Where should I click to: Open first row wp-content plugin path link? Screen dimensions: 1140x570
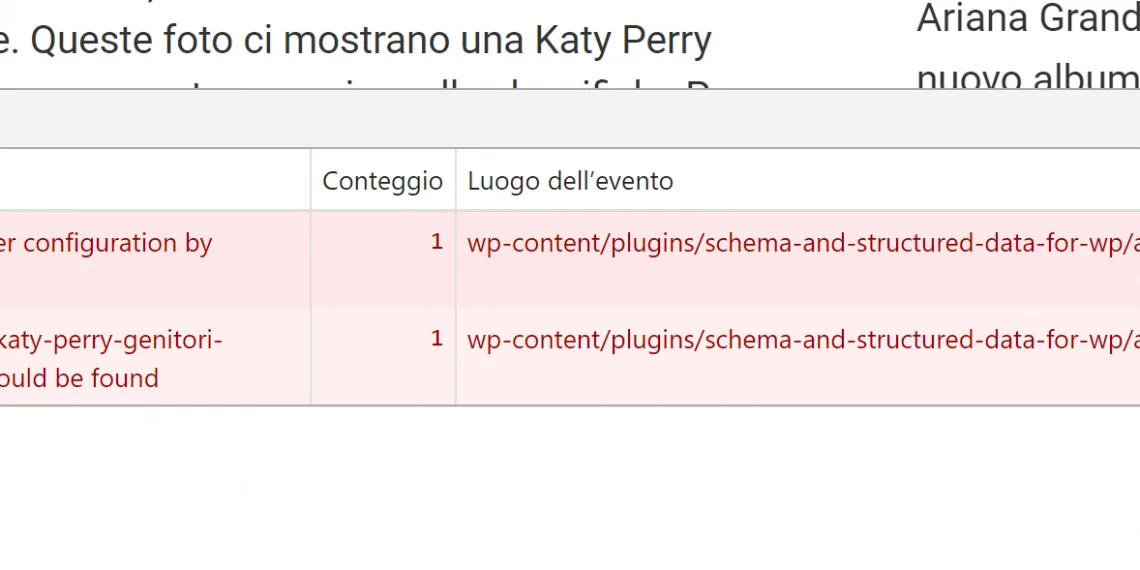pyautogui.click(x=802, y=243)
